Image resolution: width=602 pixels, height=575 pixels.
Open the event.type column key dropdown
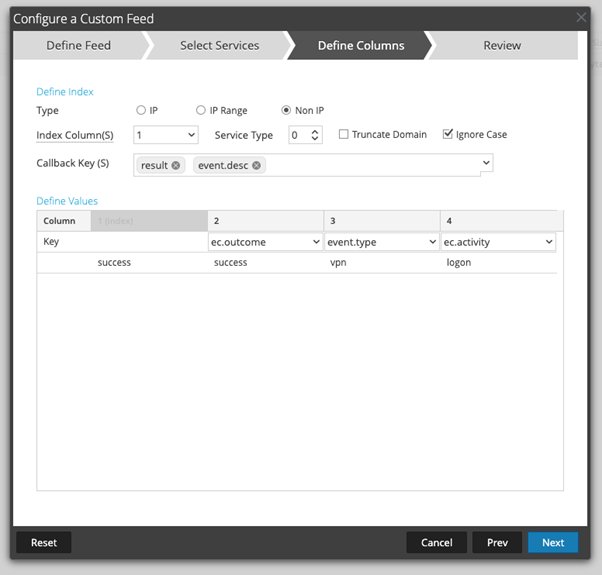pos(381,242)
